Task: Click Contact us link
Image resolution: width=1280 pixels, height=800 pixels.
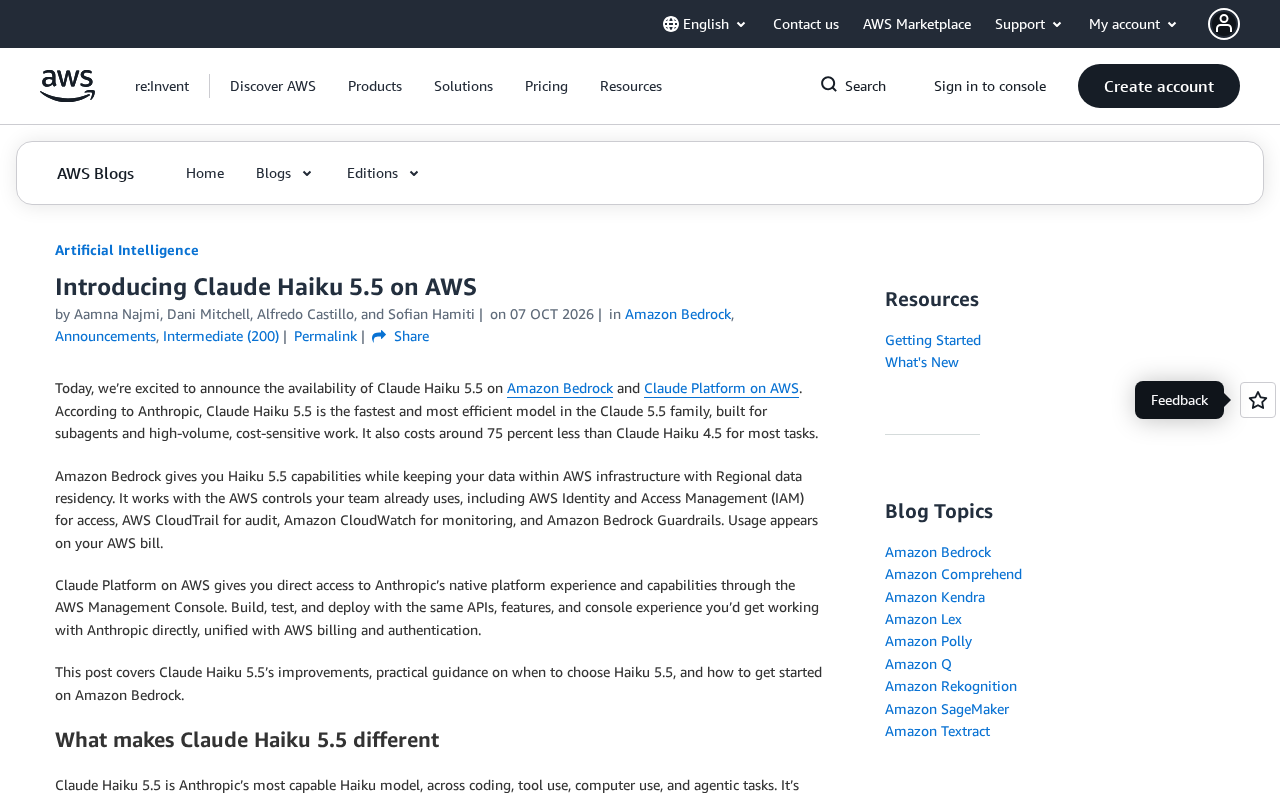Action: click(x=806, y=24)
